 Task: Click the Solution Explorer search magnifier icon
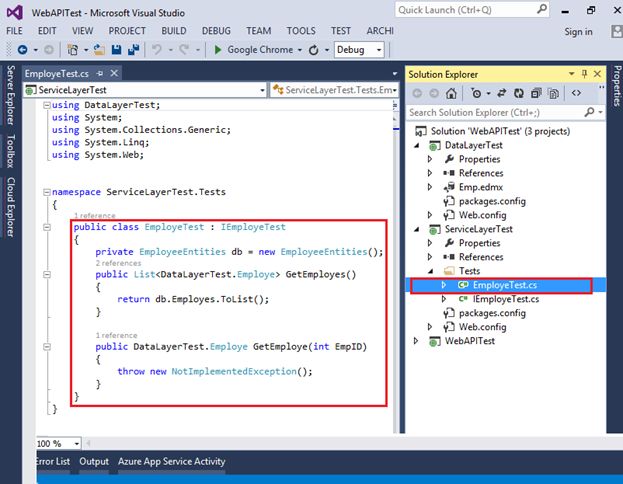pyautogui.click(x=590, y=112)
